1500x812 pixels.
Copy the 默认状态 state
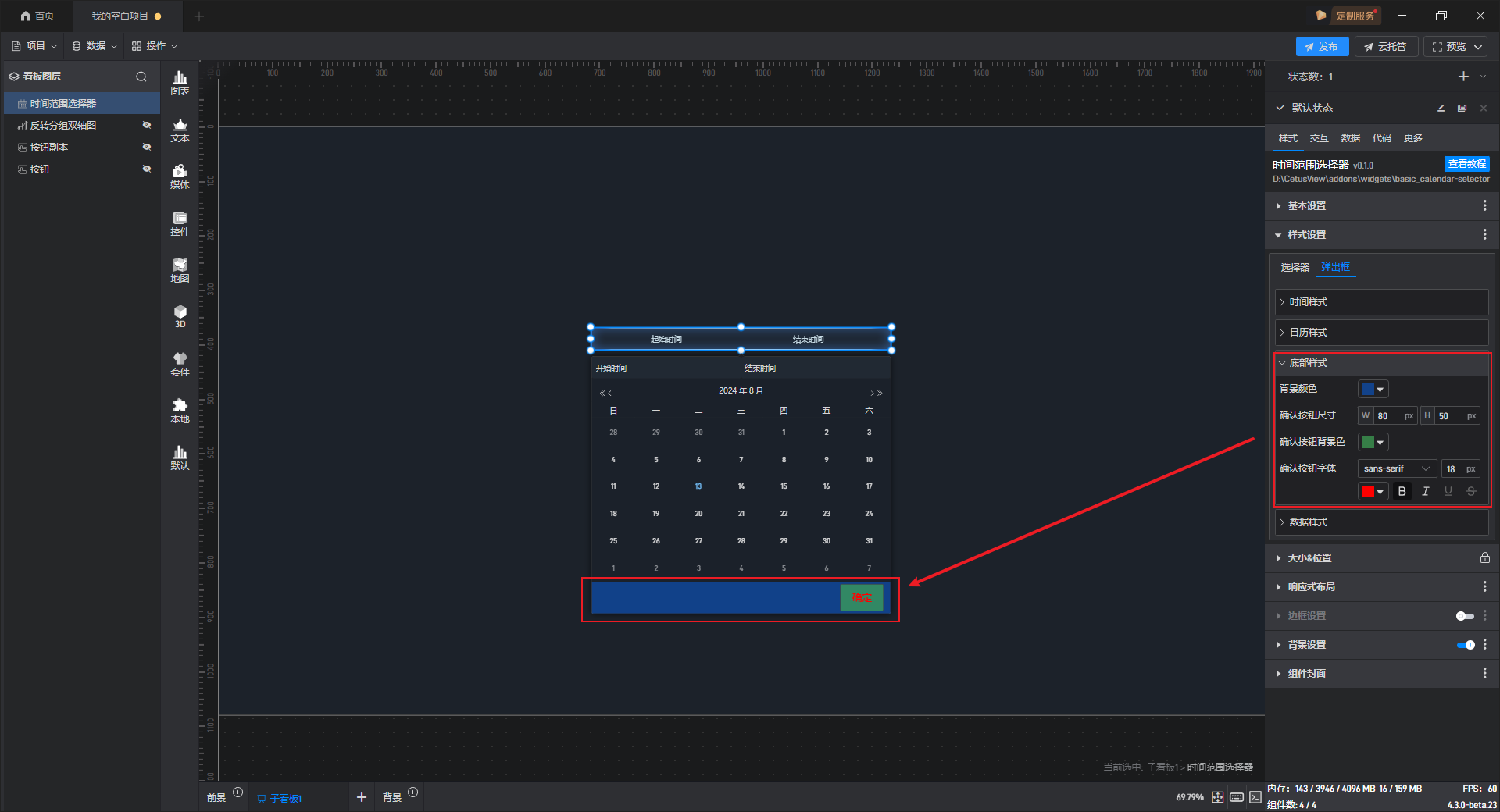tap(1462, 108)
